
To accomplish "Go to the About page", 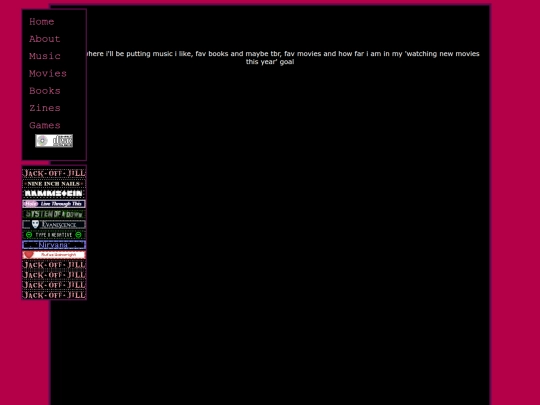I will coord(45,39).
